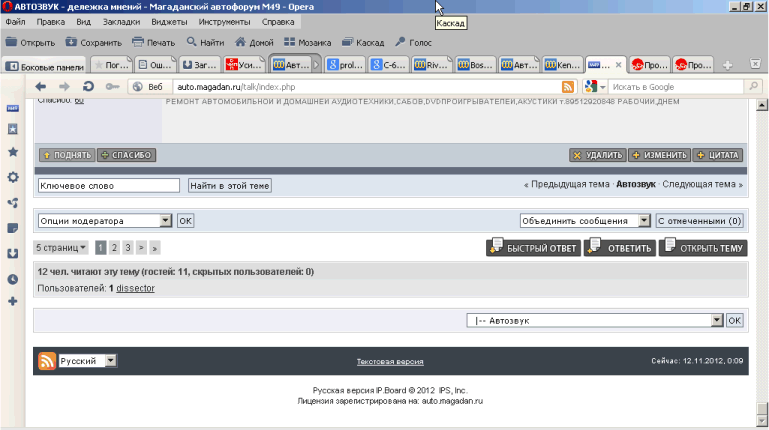Open the History clock panel in sidebar
The width and height of the screenshot is (769, 430).
coord(13,278)
